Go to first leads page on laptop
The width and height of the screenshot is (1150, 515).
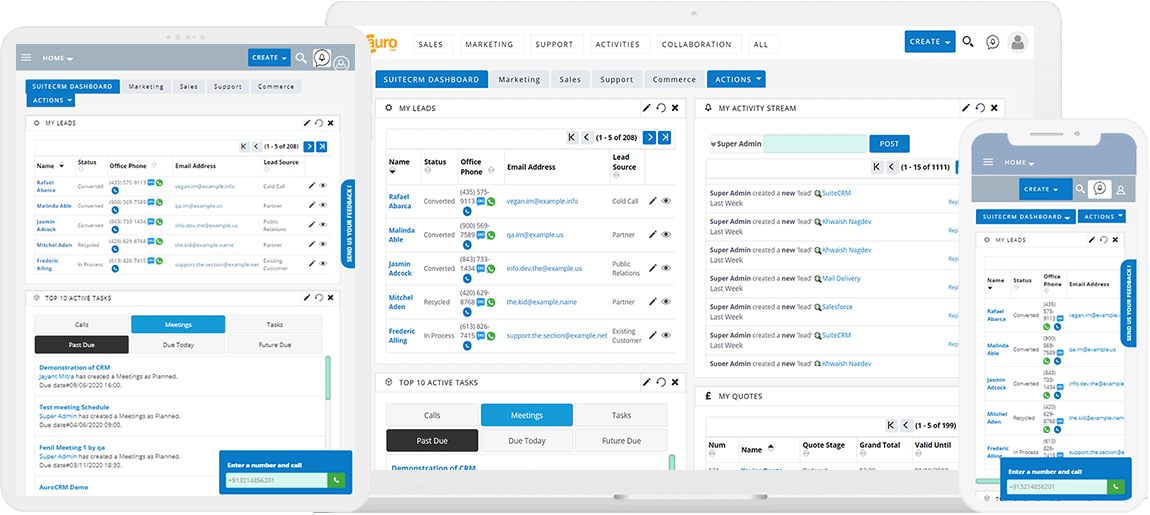point(572,137)
